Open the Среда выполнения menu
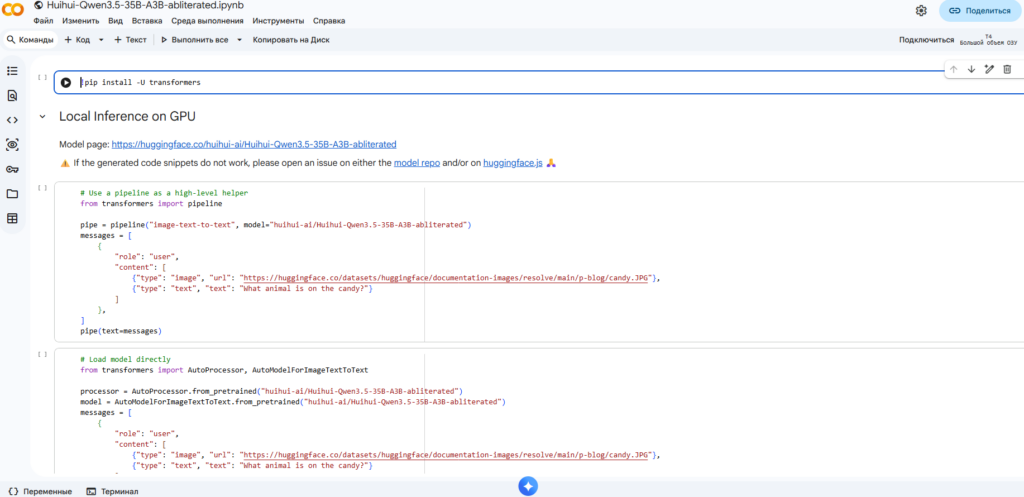The width and height of the screenshot is (1024, 497). tap(208, 21)
